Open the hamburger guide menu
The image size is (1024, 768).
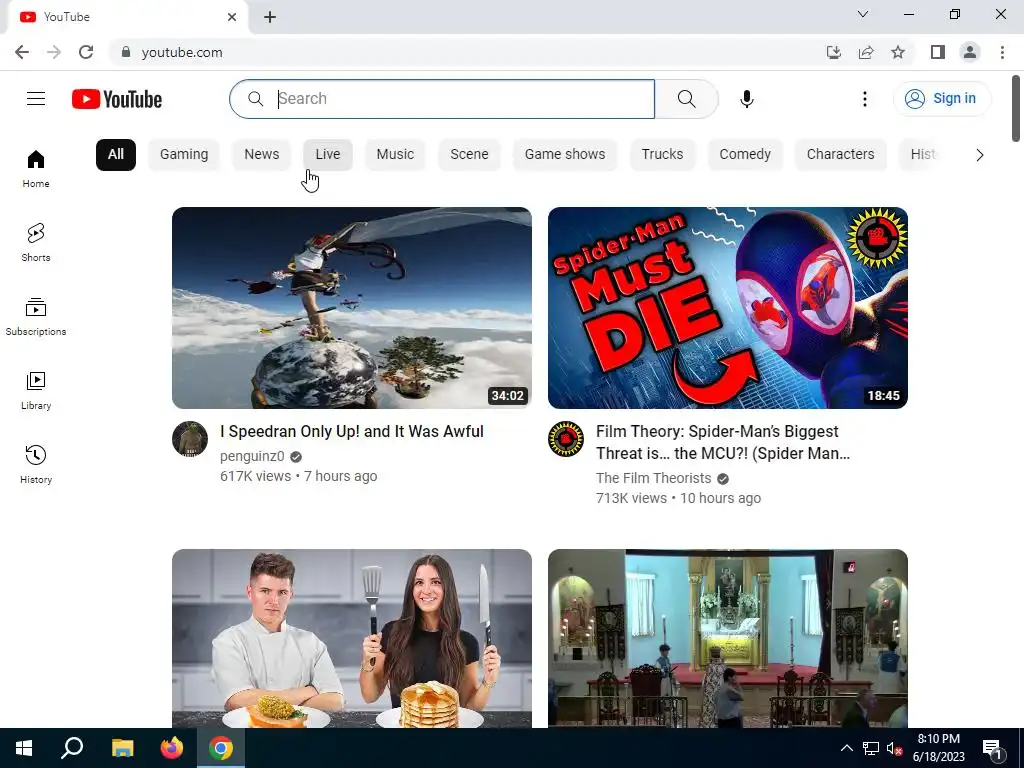pos(36,99)
